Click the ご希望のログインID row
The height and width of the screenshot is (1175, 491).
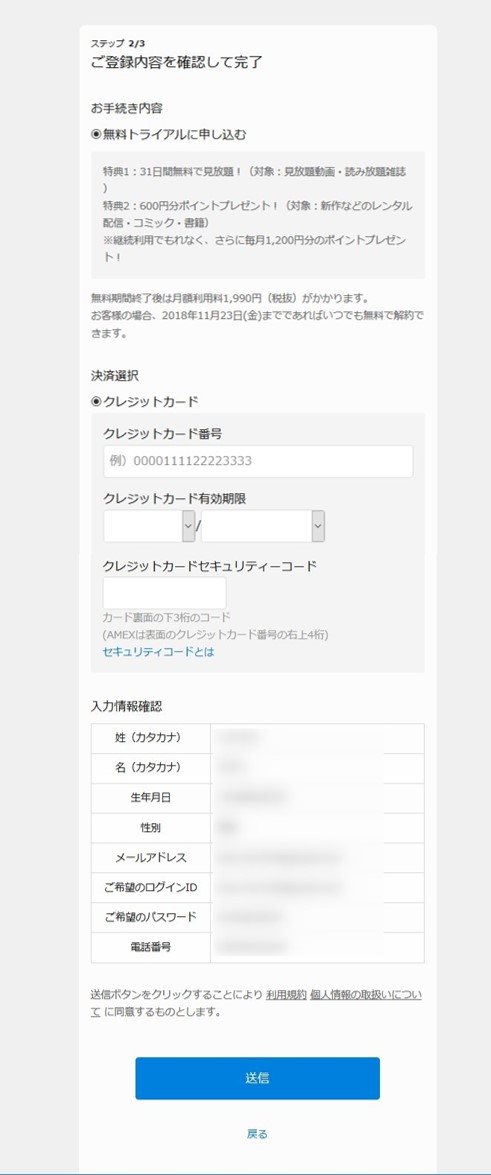[257, 888]
